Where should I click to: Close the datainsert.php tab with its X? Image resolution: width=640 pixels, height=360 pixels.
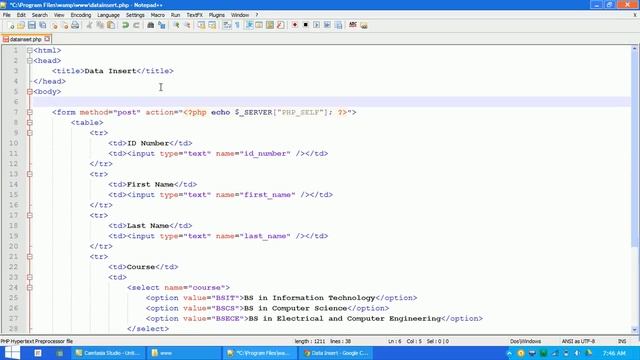[47, 39]
